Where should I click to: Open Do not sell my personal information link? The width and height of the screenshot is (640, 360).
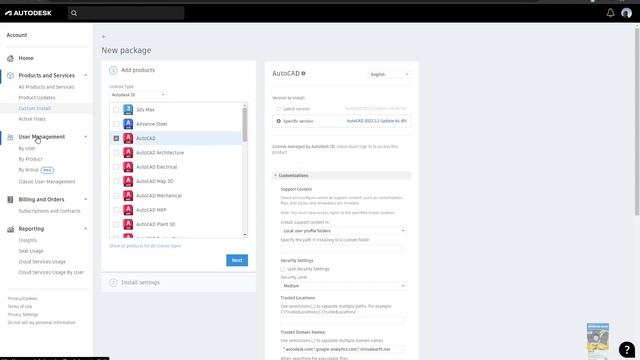pos(42,322)
